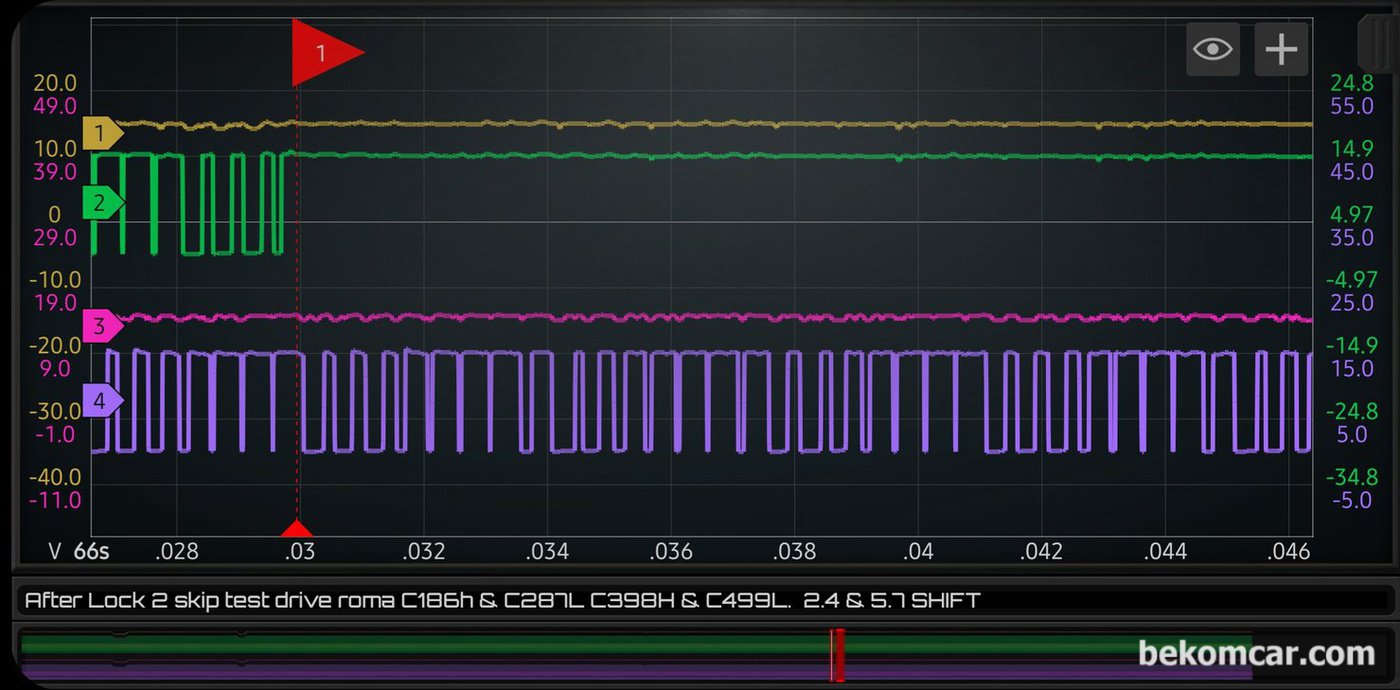Click red position marker in overview bar
Screen dimensions: 1400x690
[838, 655]
